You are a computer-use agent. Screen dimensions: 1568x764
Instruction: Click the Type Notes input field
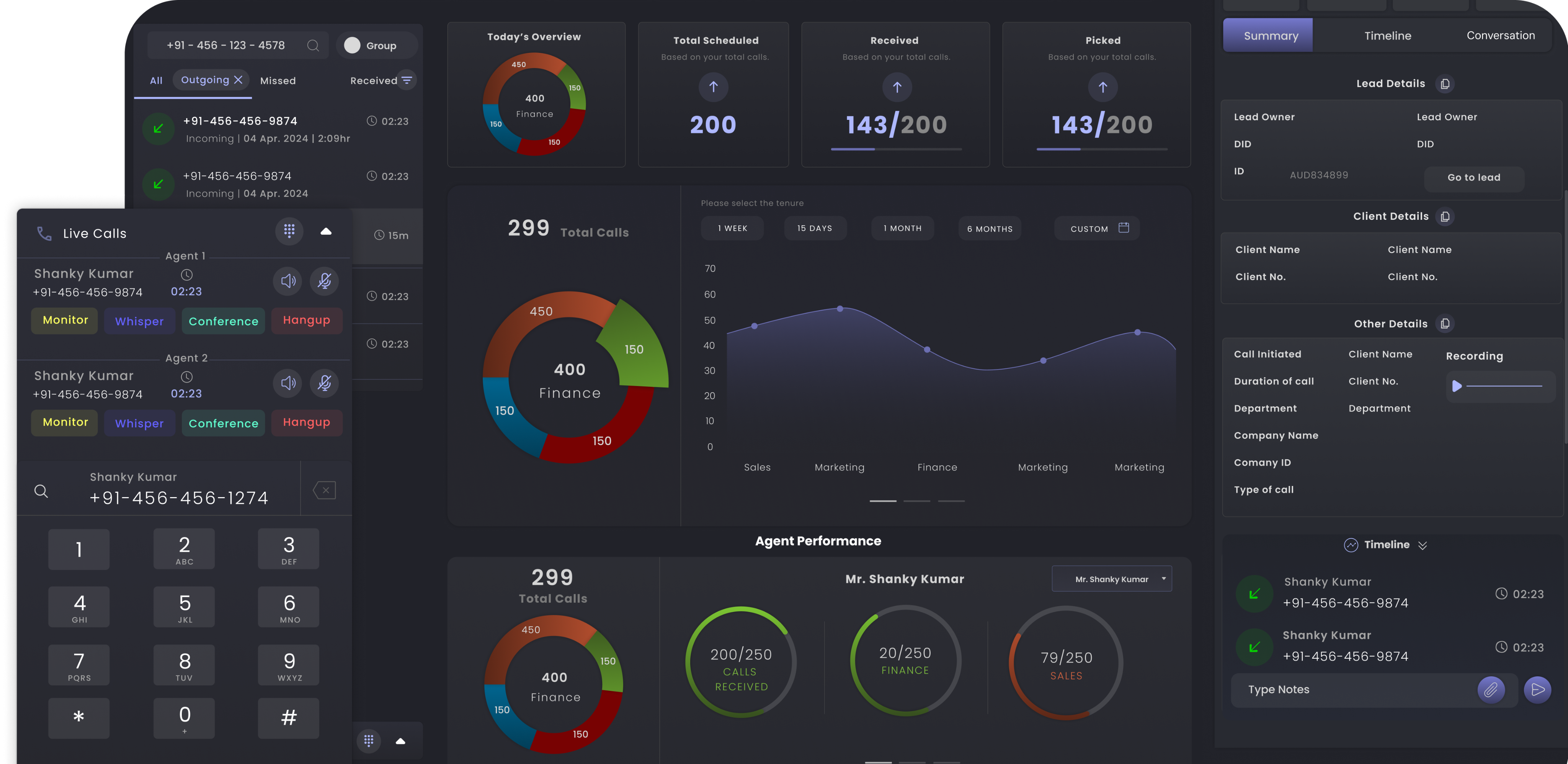(x=1309, y=690)
